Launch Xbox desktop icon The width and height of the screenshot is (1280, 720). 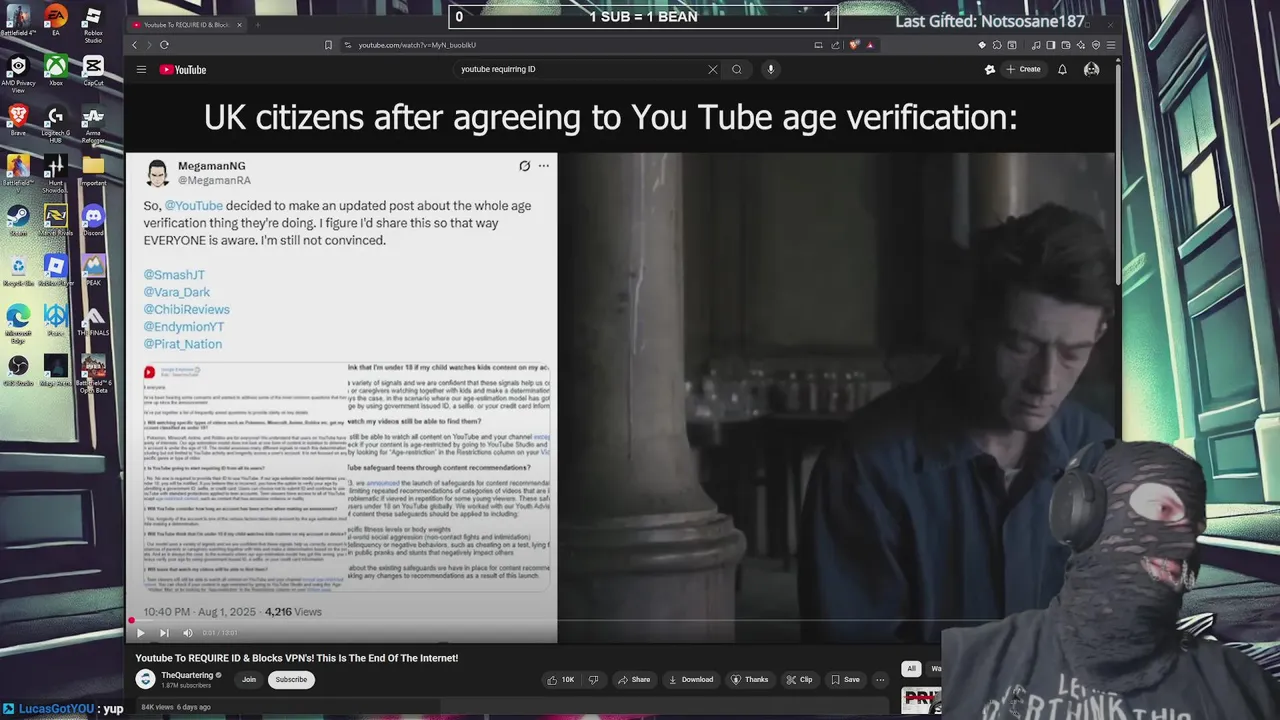click(55, 70)
